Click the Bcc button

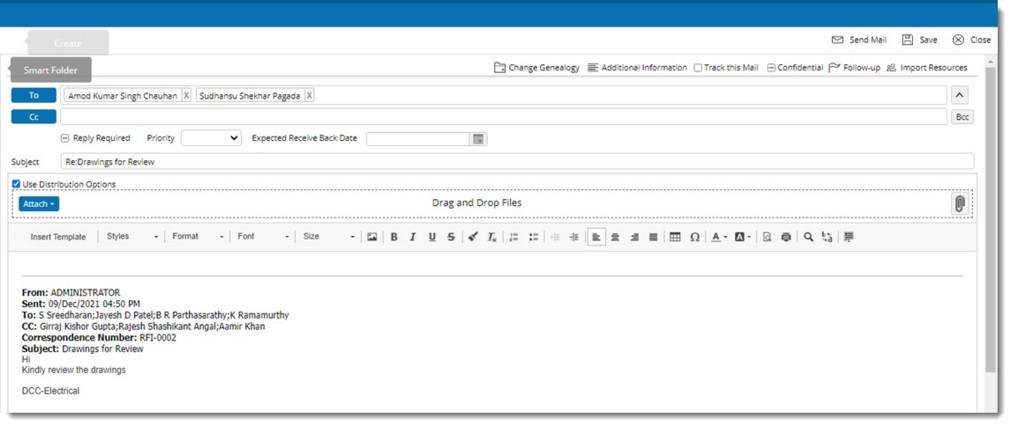pos(961,117)
